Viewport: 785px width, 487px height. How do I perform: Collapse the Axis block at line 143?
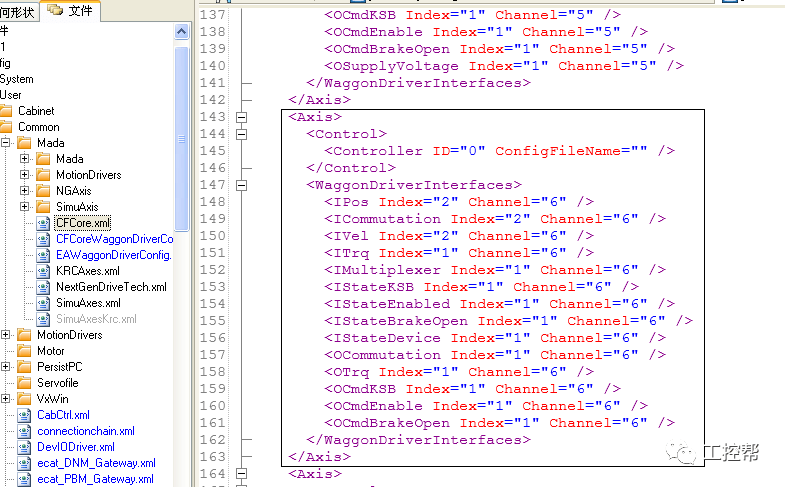point(241,117)
